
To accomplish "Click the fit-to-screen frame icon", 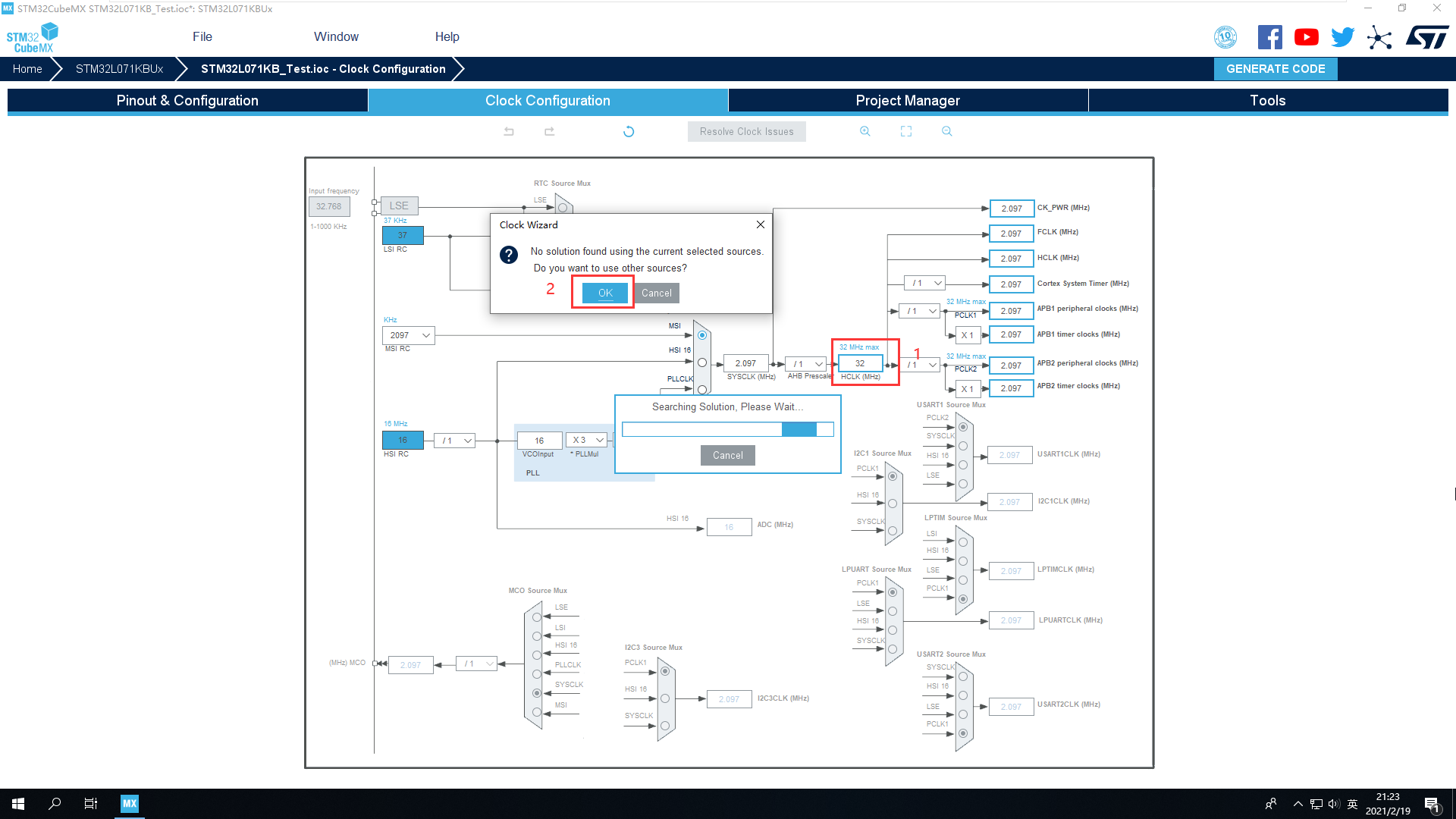I will (x=906, y=131).
